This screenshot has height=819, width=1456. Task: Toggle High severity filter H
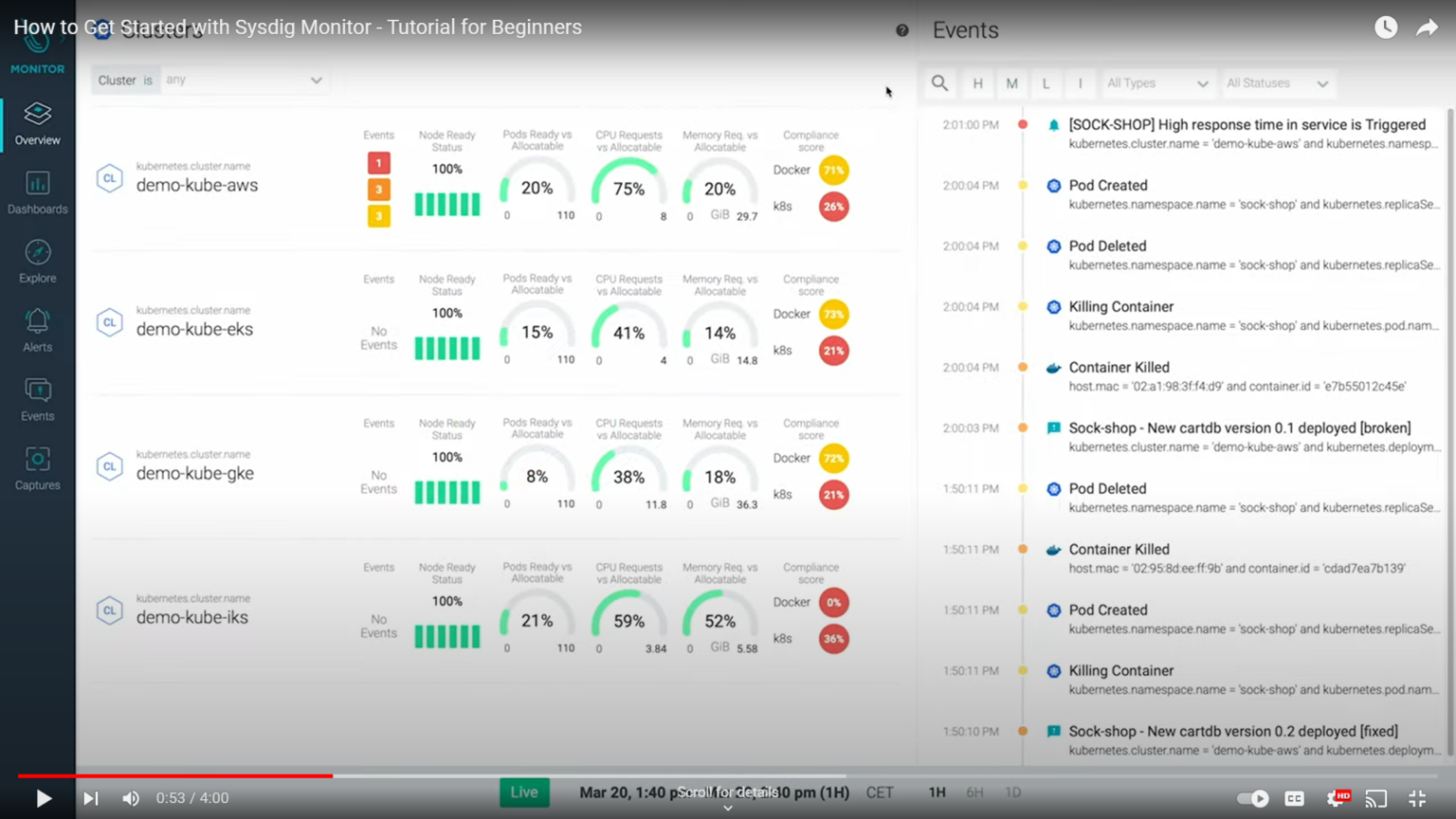click(x=977, y=83)
